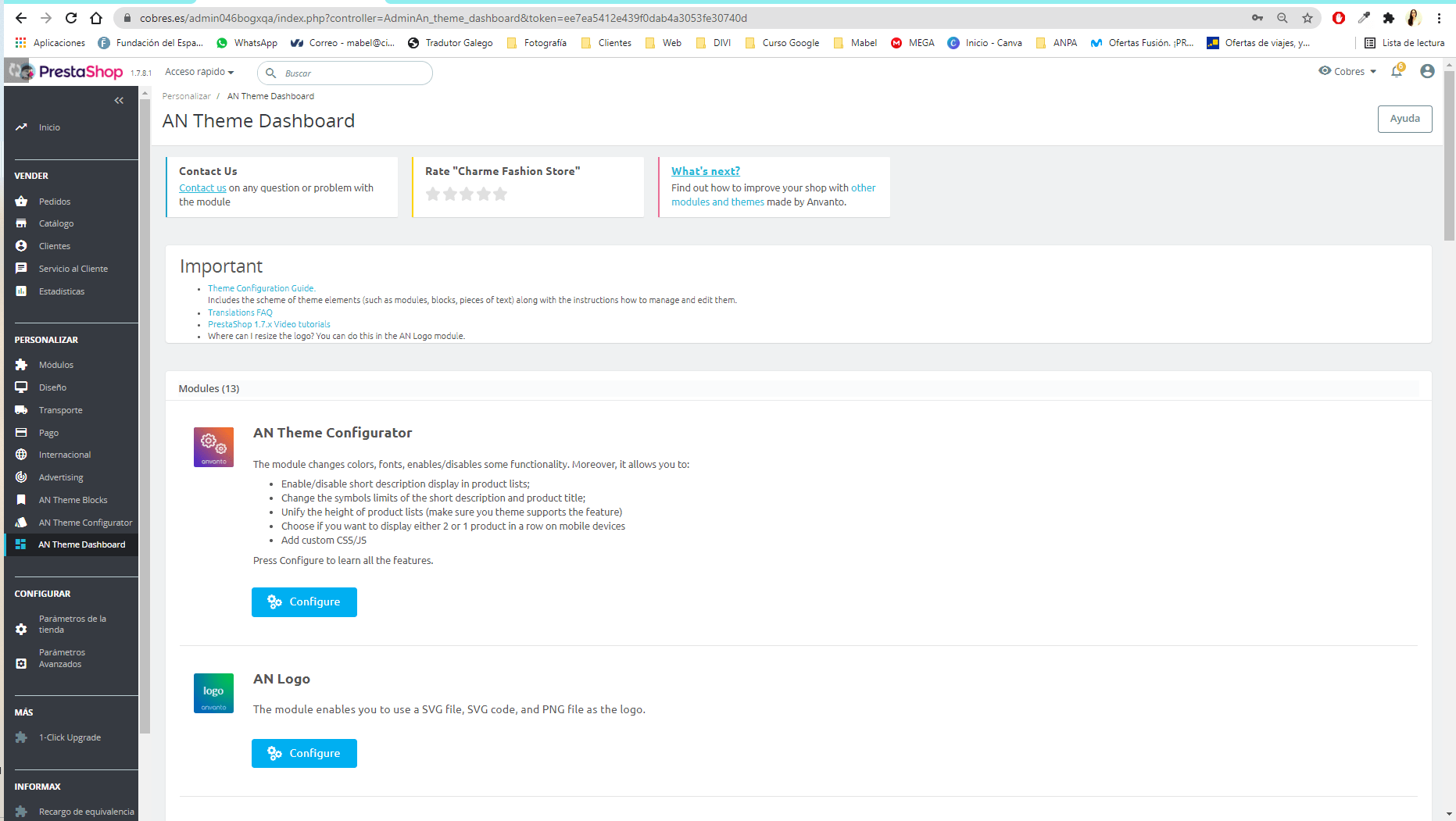Open the browser extensions puzzle icon
This screenshot has width=1456, height=821.
(1389, 18)
